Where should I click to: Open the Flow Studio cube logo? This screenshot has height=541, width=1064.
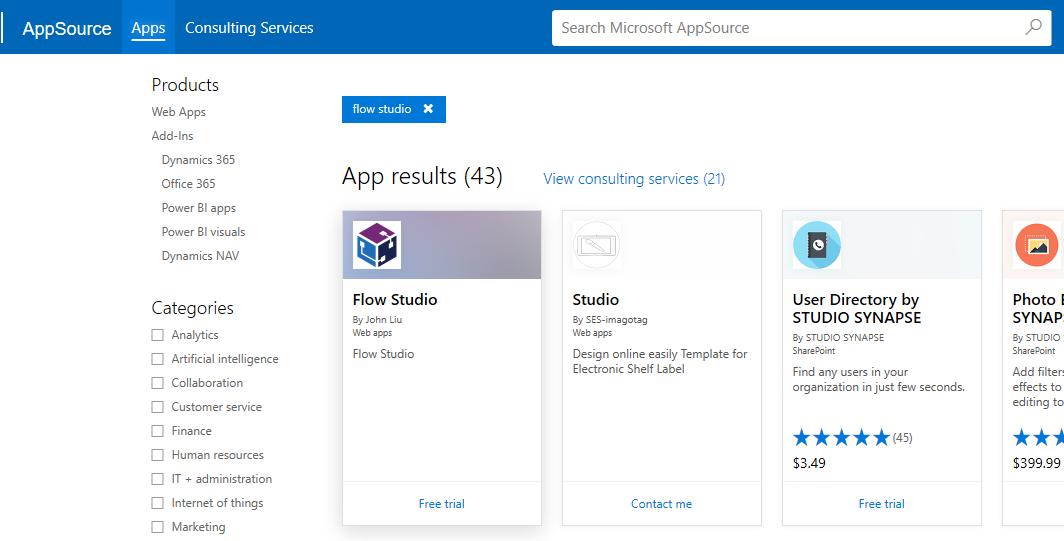tap(377, 245)
